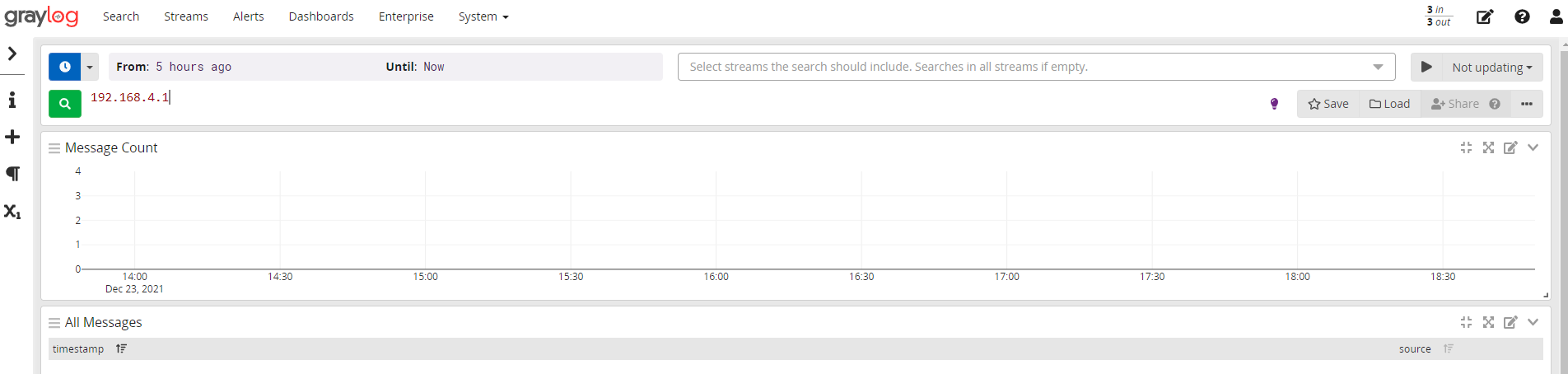Image resolution: width=1568 pixels, height=374 pixels.
Task: Click the Save search button
Action: tap(1328, 104)
